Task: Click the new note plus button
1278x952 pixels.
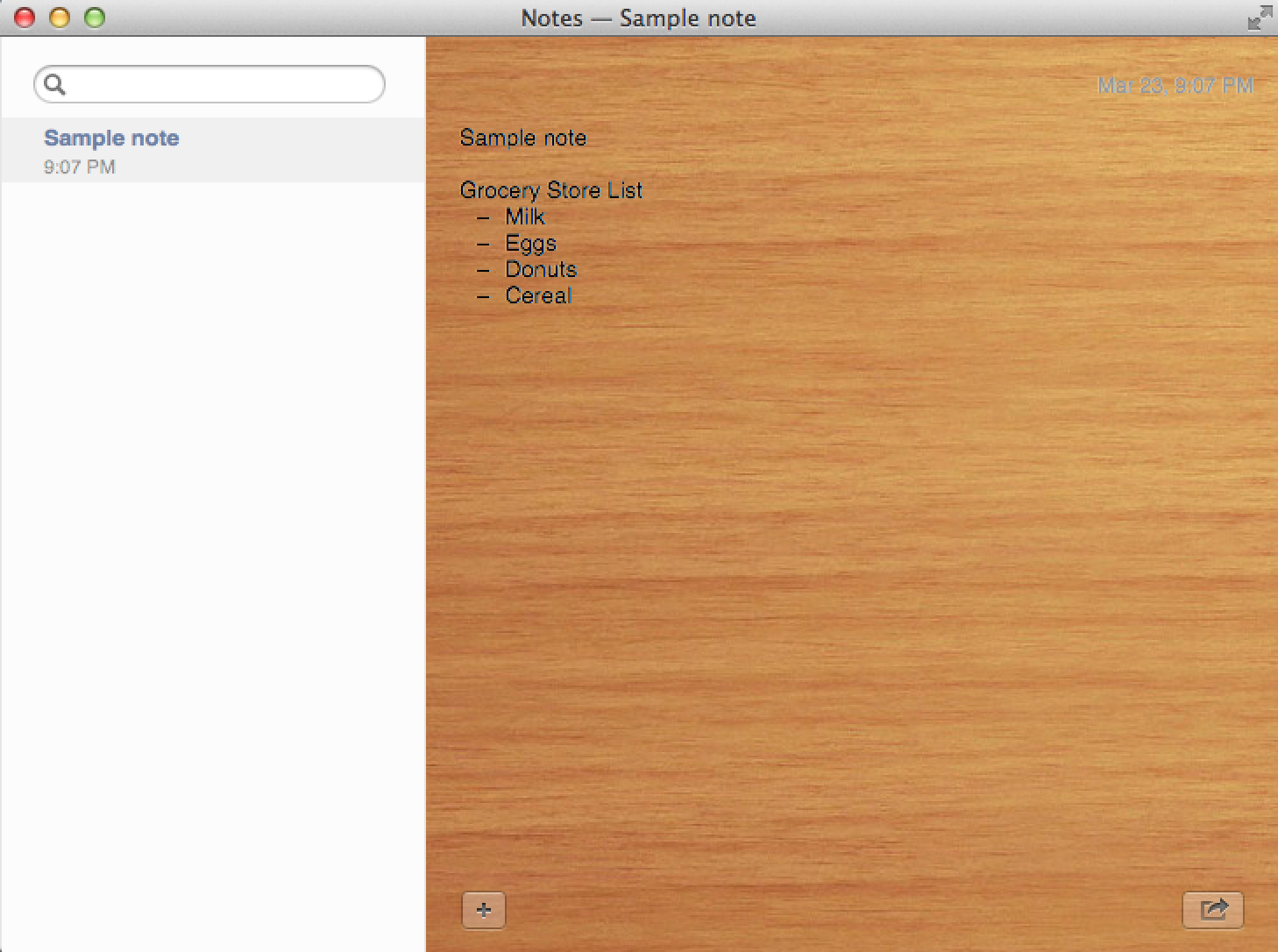Action: click(484, 910)
